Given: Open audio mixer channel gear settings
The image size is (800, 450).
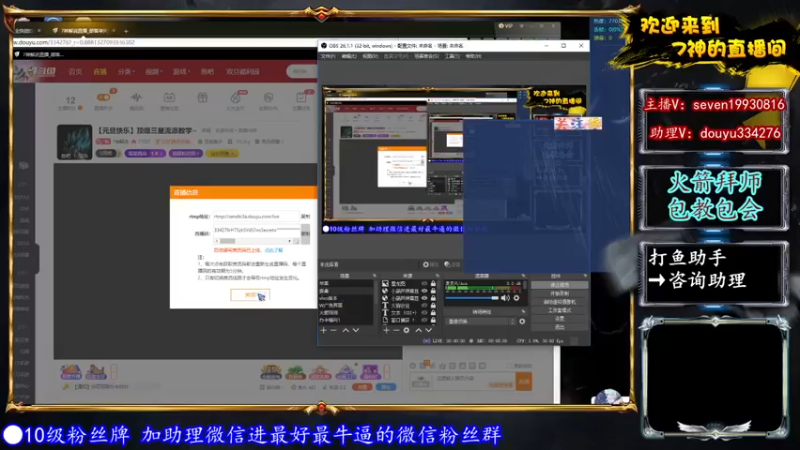Looking at the screenshot, I should pos(516,298).
